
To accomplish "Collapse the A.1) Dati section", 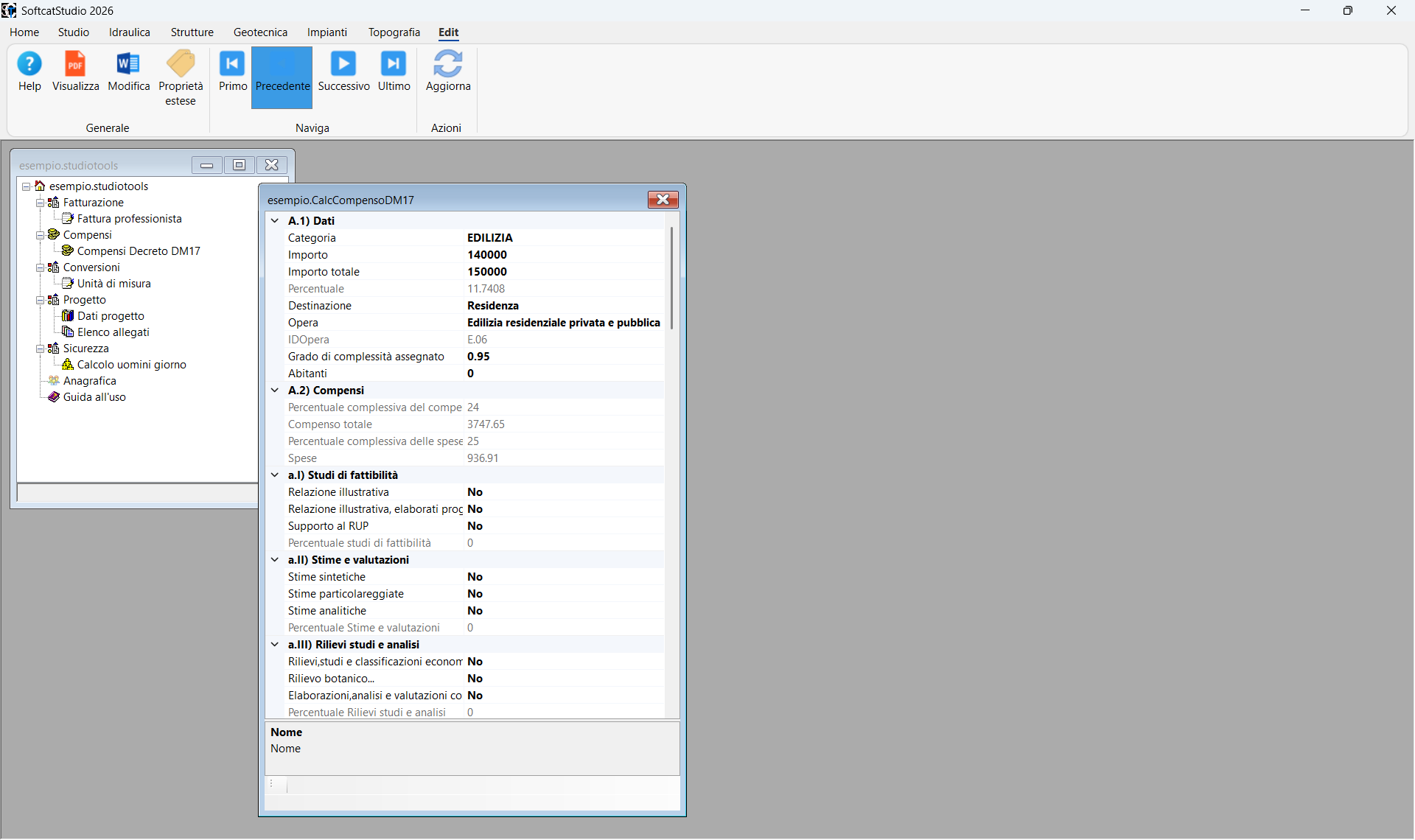I will pyautogui.click(x=275, y=220).
